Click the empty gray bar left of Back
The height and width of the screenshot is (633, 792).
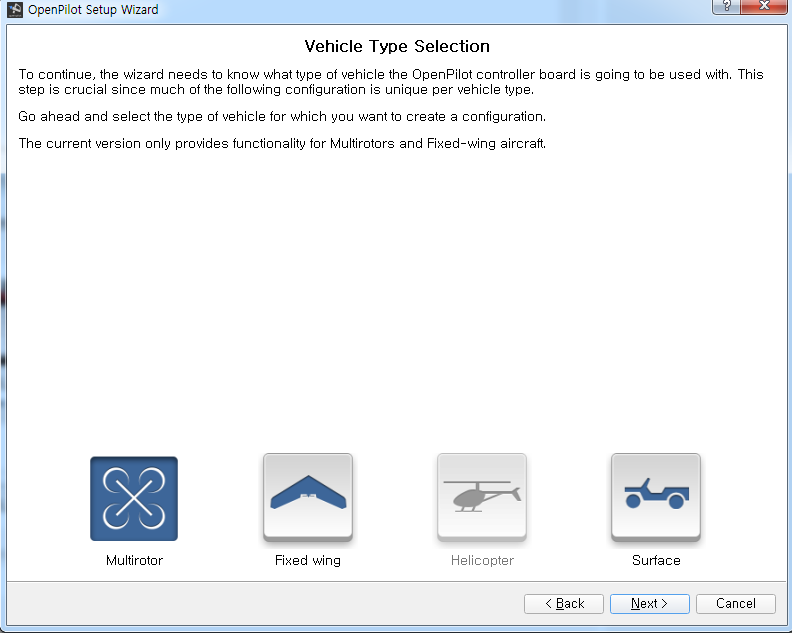click(x=265, y=604)
